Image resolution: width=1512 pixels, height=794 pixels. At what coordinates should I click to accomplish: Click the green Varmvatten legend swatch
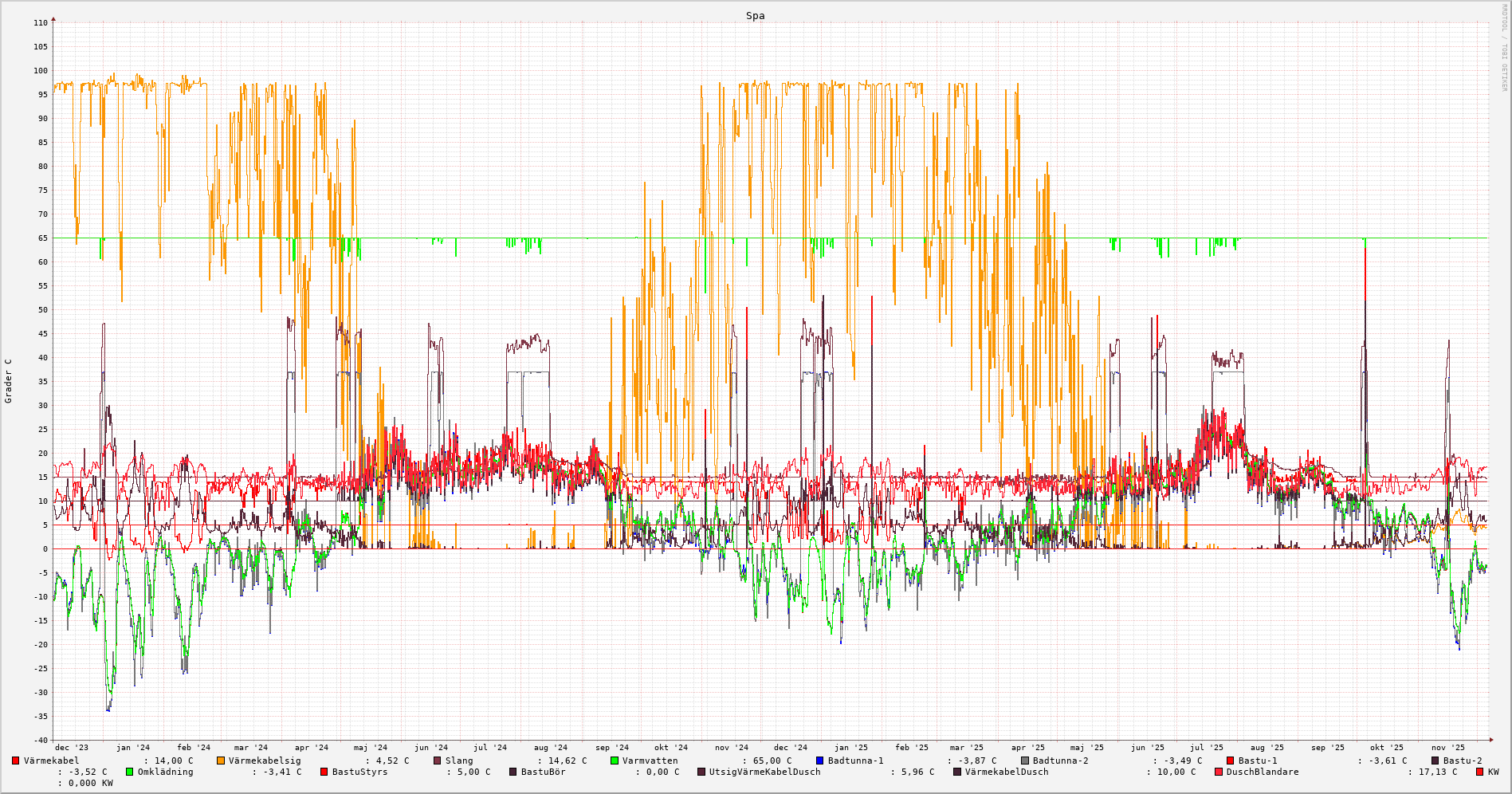click(x=615, y=761)
